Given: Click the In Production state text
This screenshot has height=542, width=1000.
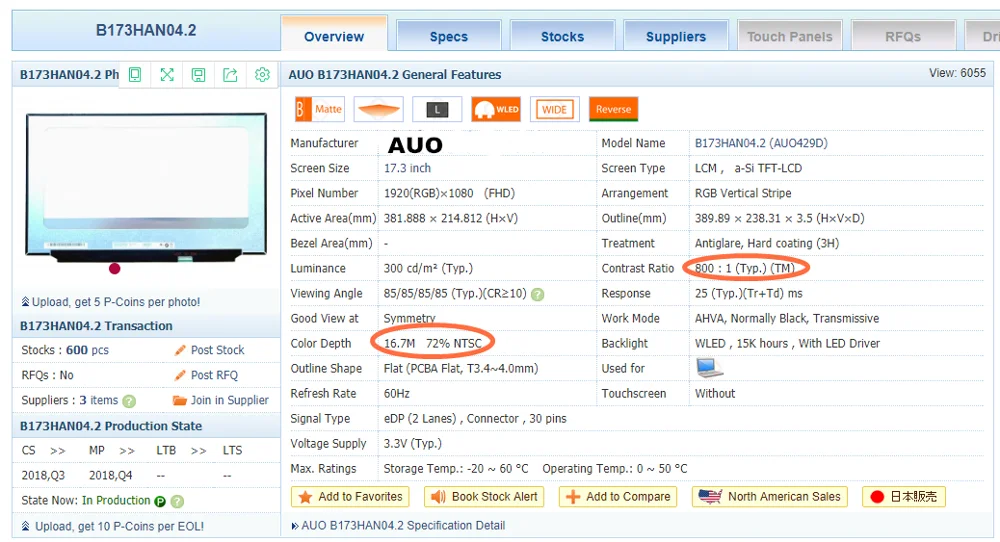Looking at the screenshot, I should (x=115, y=501).
